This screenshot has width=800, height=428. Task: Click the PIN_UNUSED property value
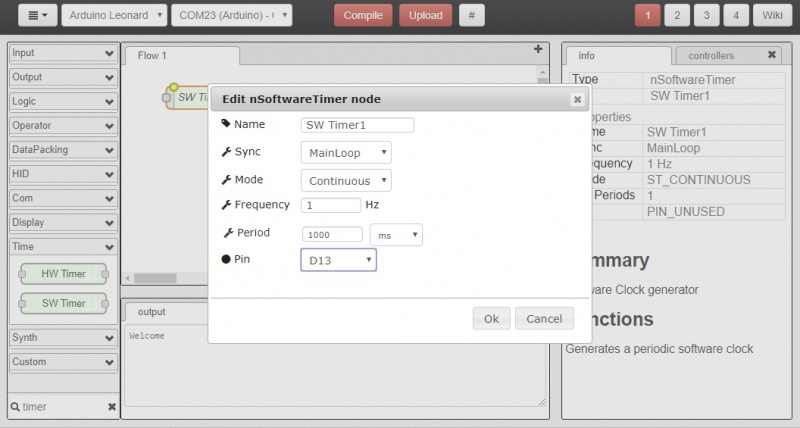685,212
